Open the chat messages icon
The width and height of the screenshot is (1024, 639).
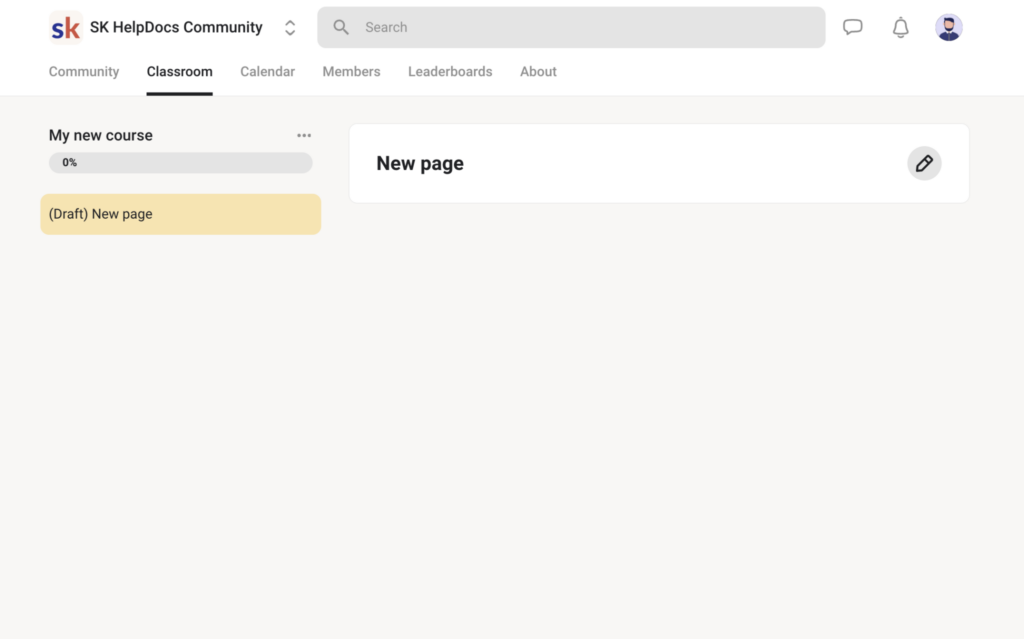point(852,28)
